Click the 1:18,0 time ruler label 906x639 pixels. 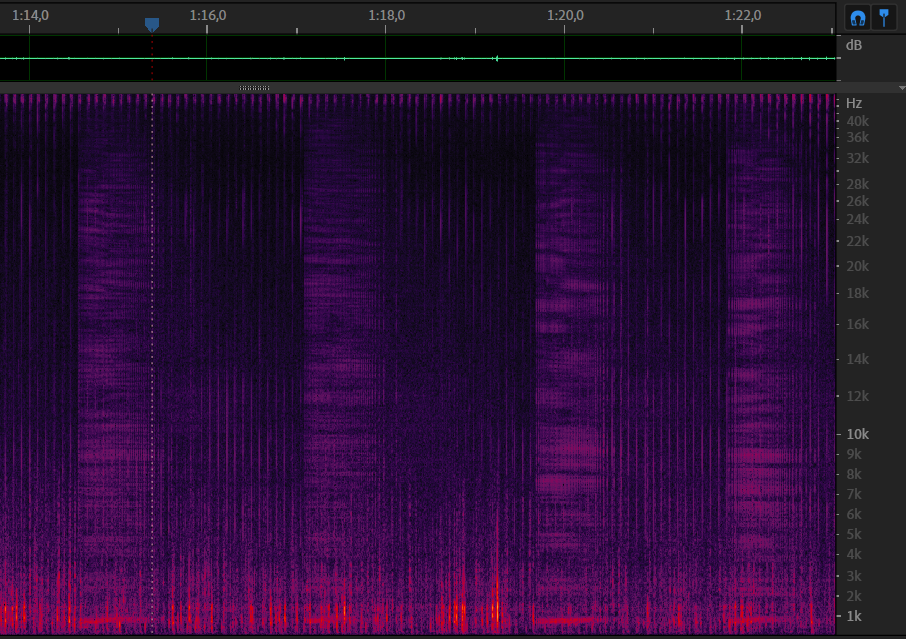pos(387,15)
